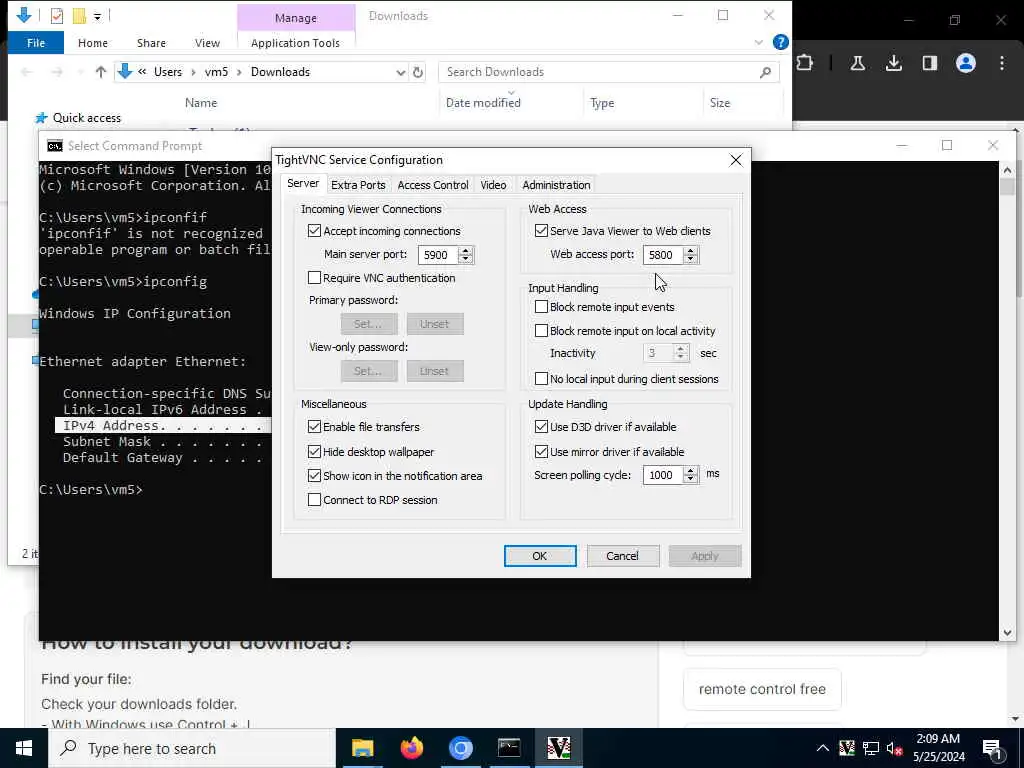Click Refresh button in Explorer address bar
The height and width of the screenshot is (768, 1024).
418,72
